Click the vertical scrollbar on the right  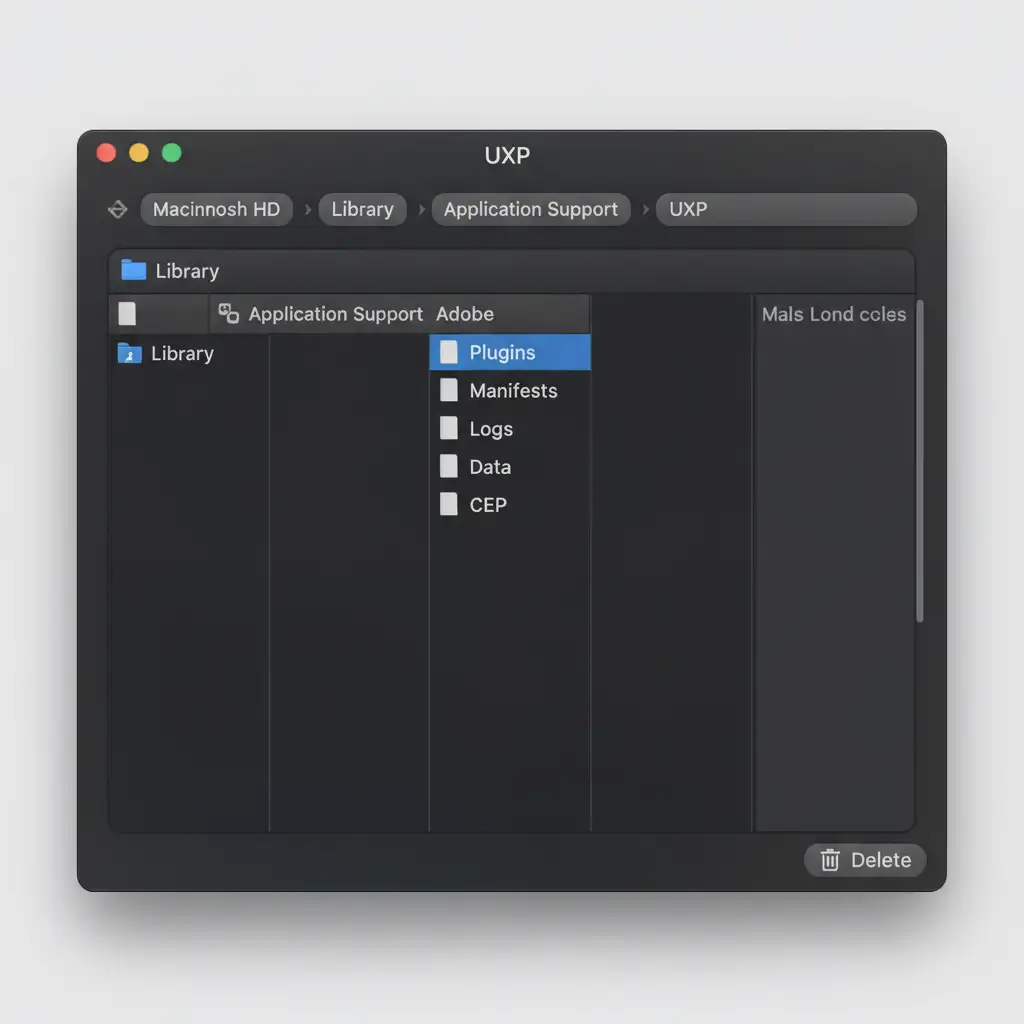[919, 460]
